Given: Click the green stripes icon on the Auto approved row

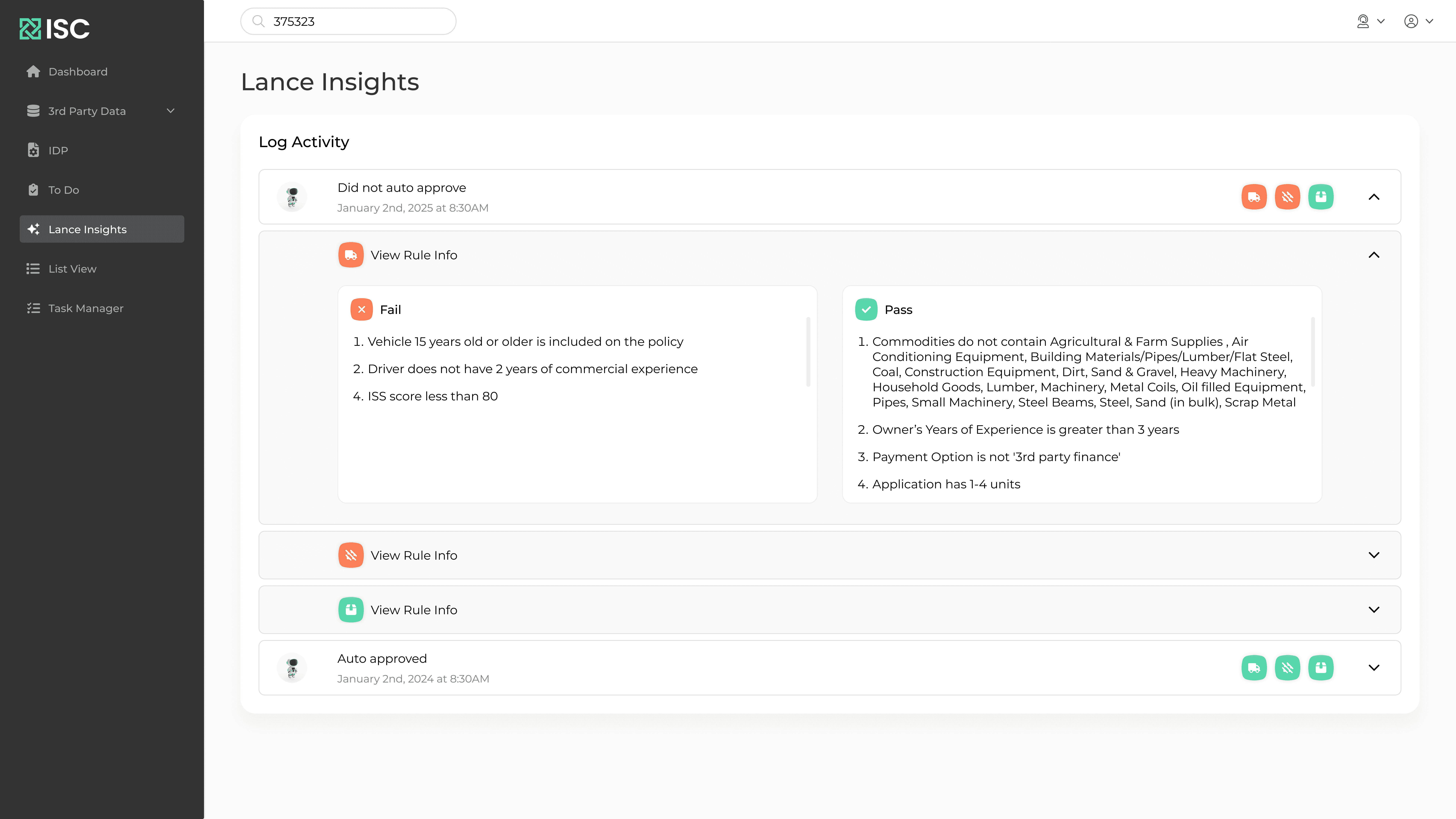Looking at the screenshot, I should coord(1287,668).
